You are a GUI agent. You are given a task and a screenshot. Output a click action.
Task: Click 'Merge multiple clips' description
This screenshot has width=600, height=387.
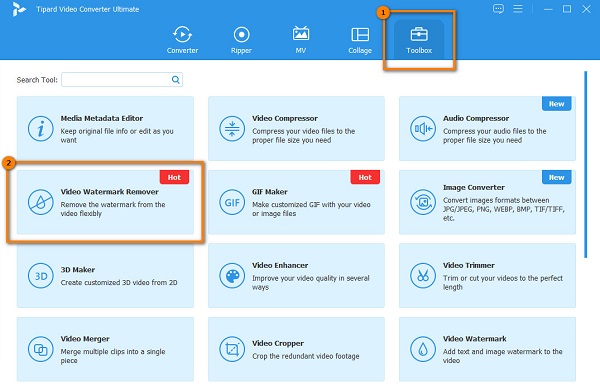pos(113,356)
